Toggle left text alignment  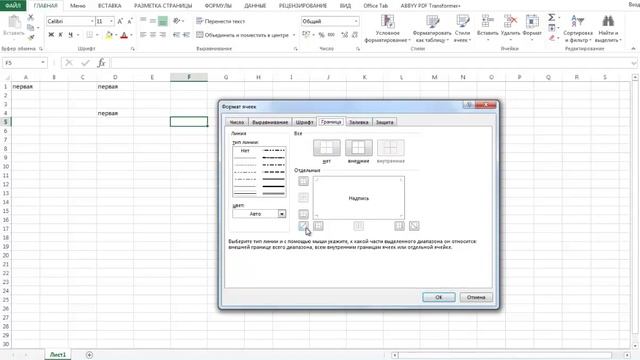[143, 35]
